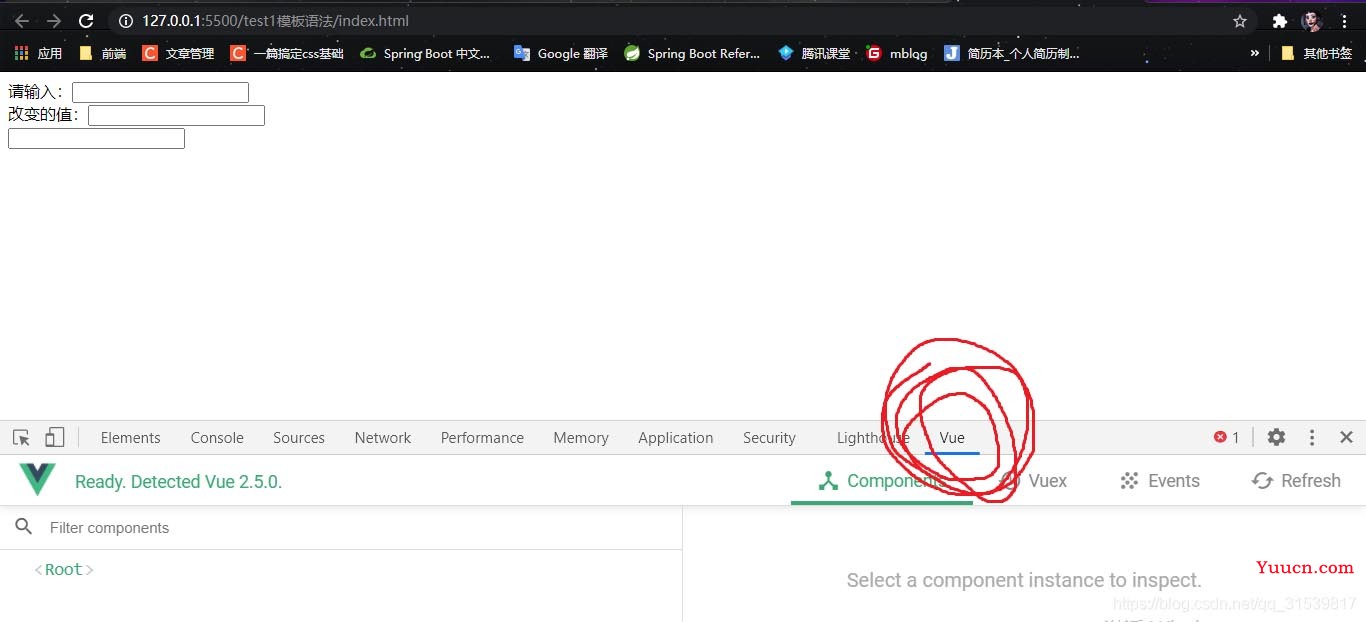Open the mblqg bookmark

click(897, 53)
